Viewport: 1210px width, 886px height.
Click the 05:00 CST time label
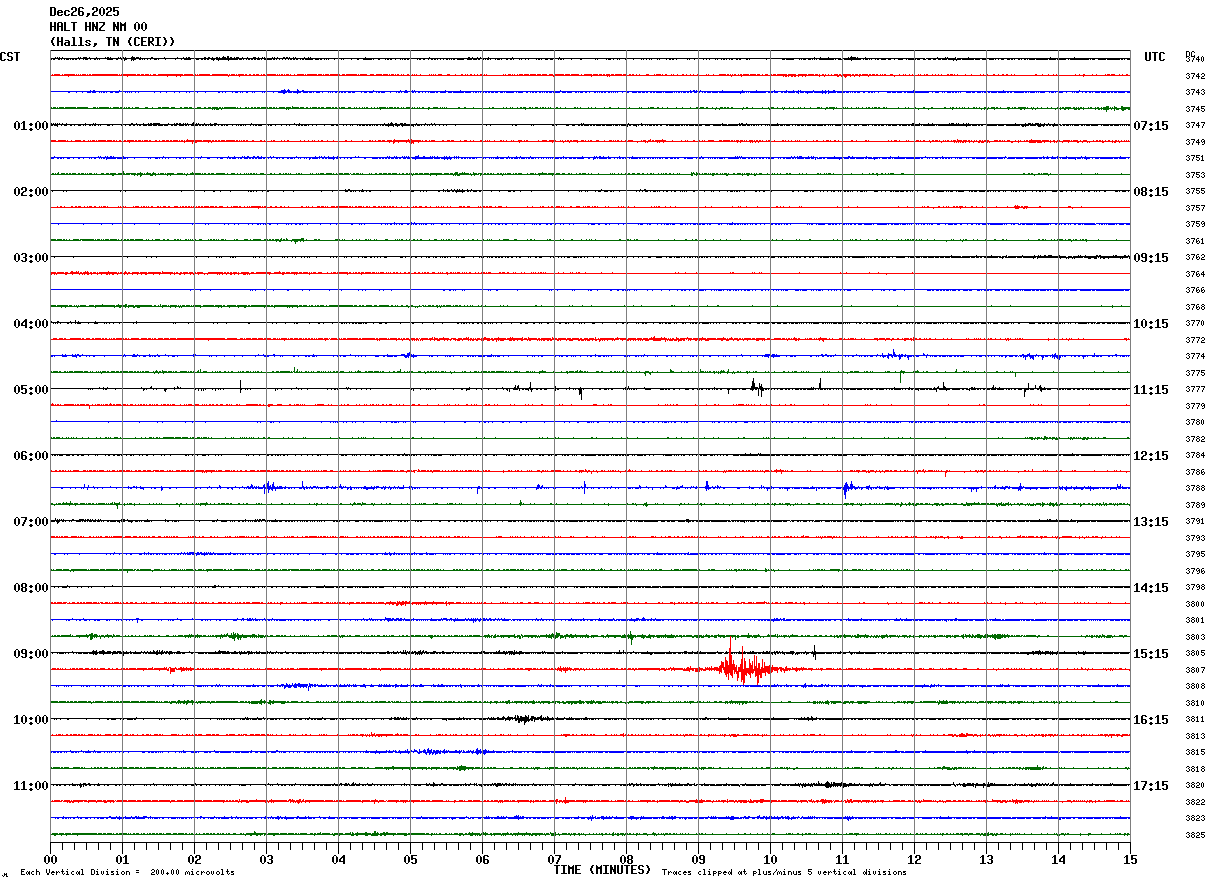31,390
